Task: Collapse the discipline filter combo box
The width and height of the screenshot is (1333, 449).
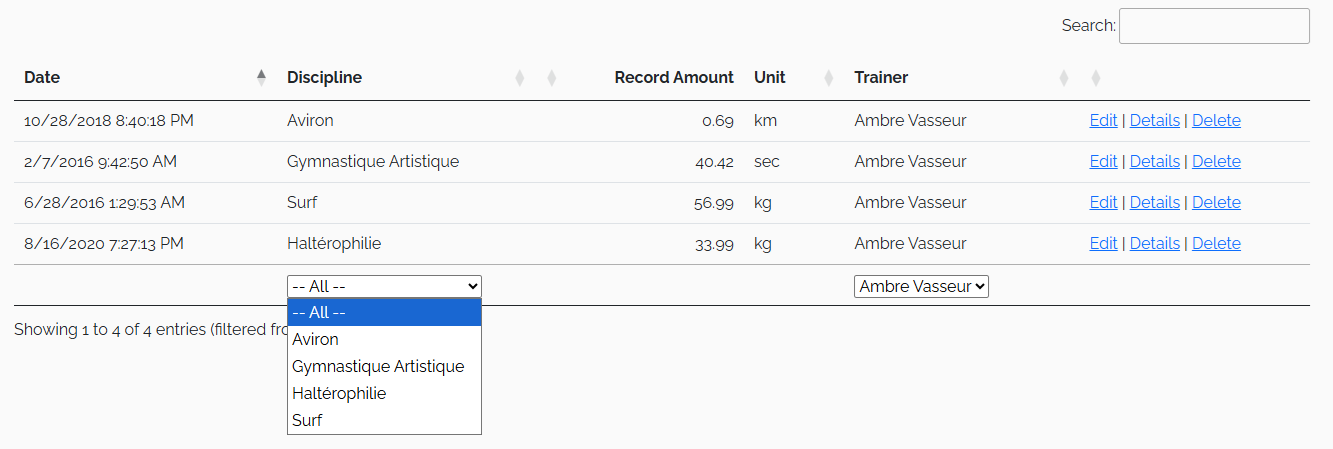Action: pos(384,286)
